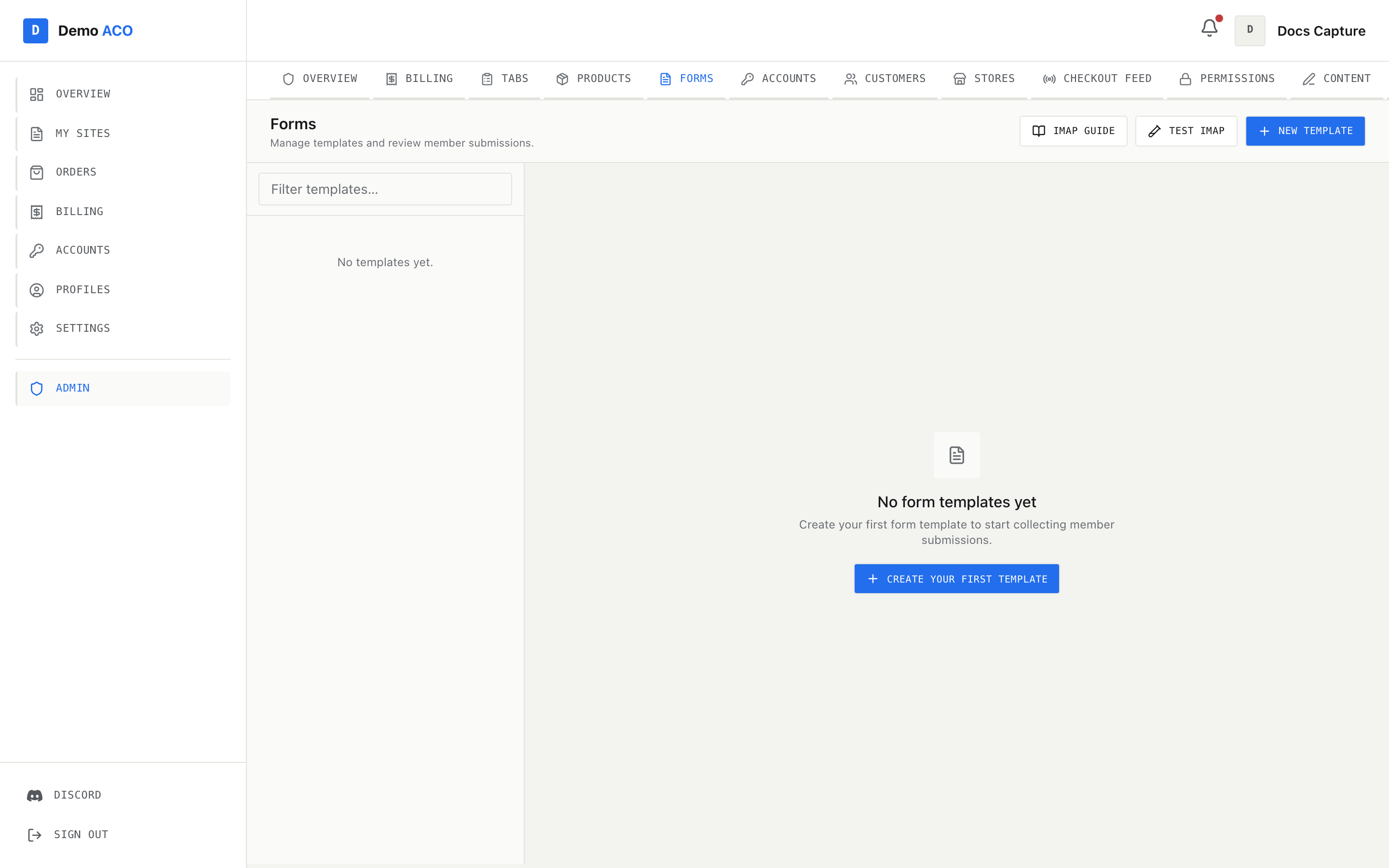Click the lock icon on Permissions tab
This screenshot has width=1389, height=868.
click(x=1185, y=79)
